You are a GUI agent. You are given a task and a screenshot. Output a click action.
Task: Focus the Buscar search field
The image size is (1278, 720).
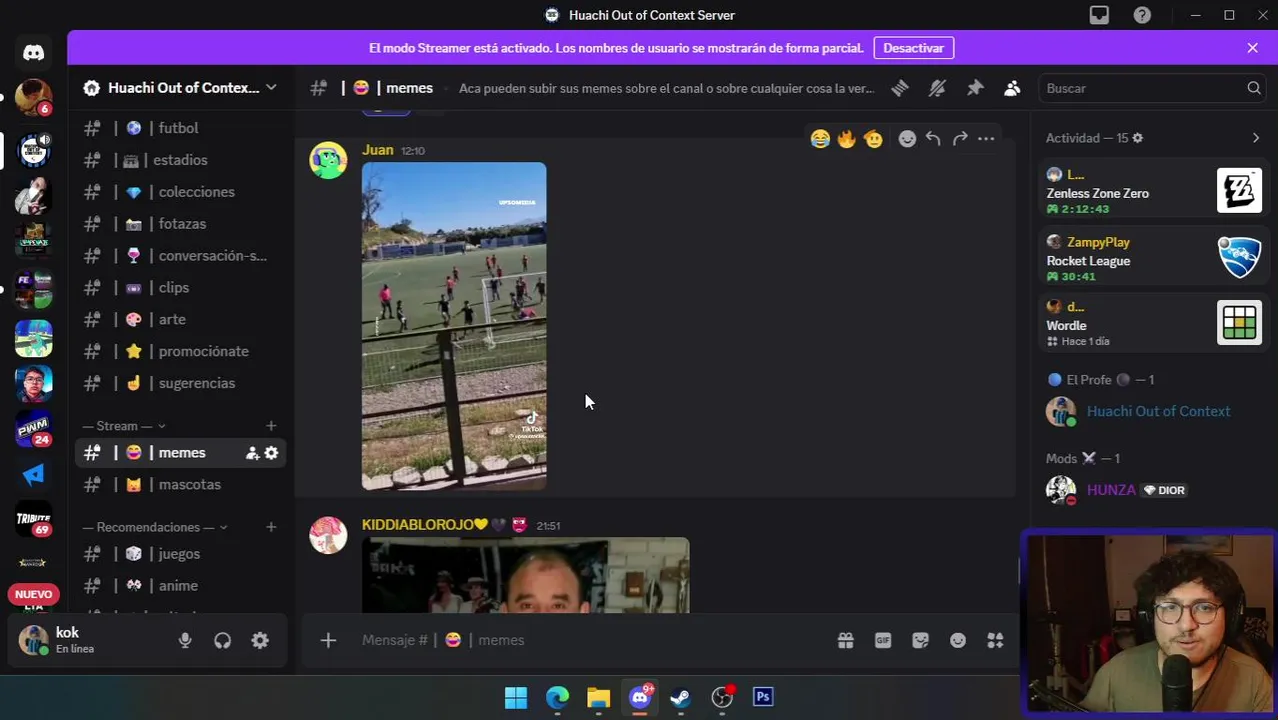tap(1151, 88)
